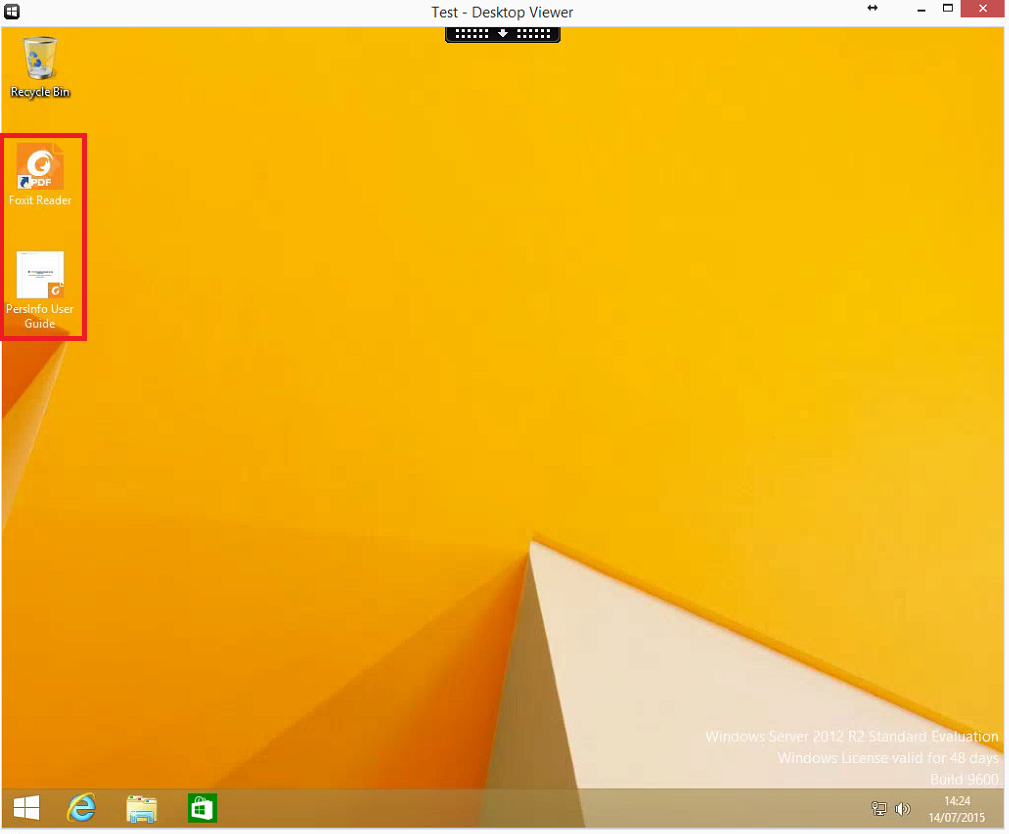Click the Desktop Viewer window menu icon
The height and width of the screenshot is (834, 1009).
pos(12,11)
